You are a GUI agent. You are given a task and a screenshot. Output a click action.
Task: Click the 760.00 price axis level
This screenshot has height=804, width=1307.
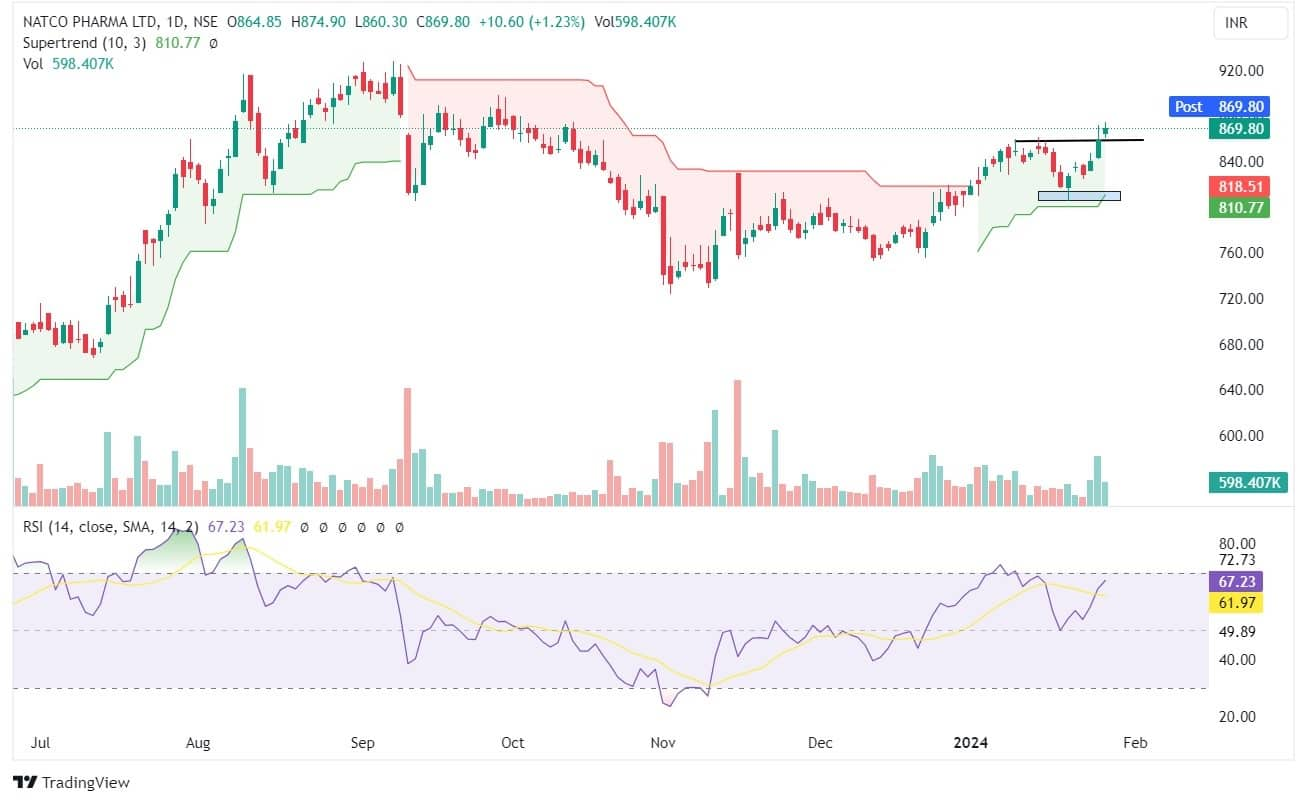coord(1240,253)
